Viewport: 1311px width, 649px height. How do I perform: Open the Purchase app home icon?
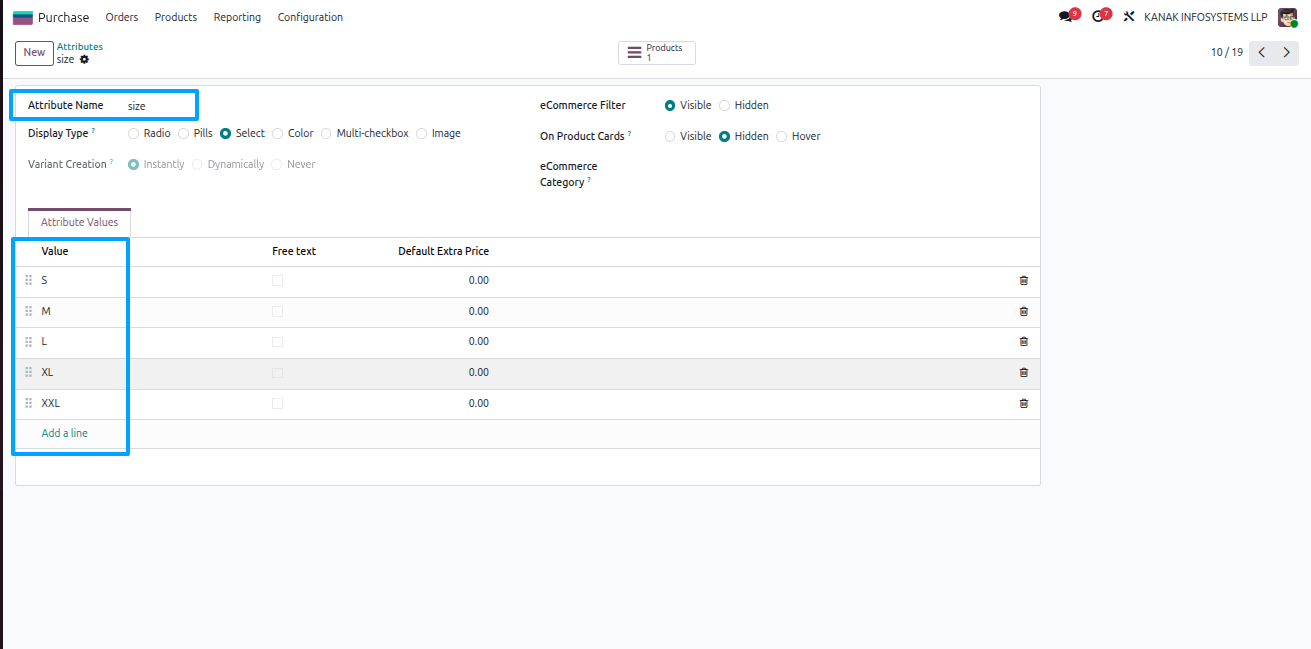(x=22, y=17)
